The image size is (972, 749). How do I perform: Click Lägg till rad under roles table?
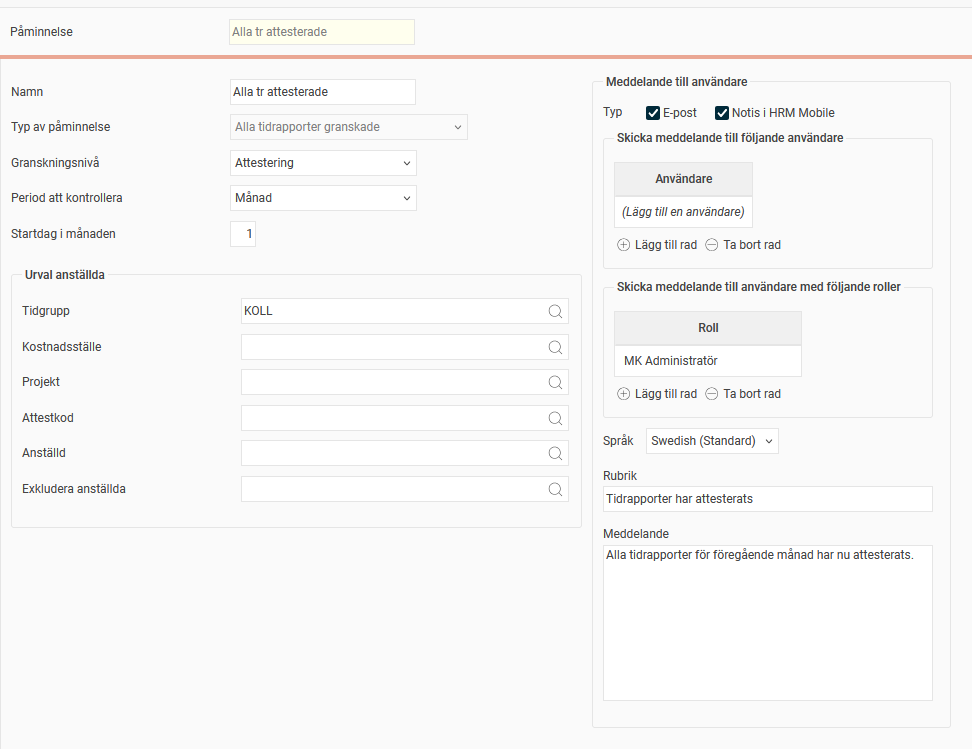(665, 394)
